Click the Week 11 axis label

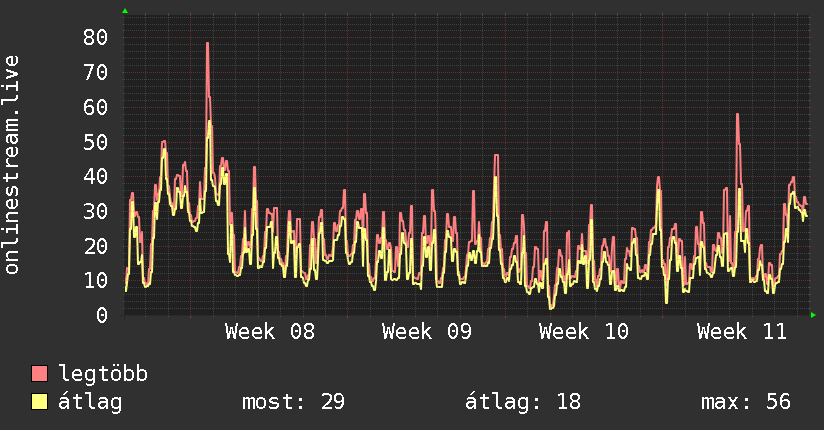click(x=742, y=332)
